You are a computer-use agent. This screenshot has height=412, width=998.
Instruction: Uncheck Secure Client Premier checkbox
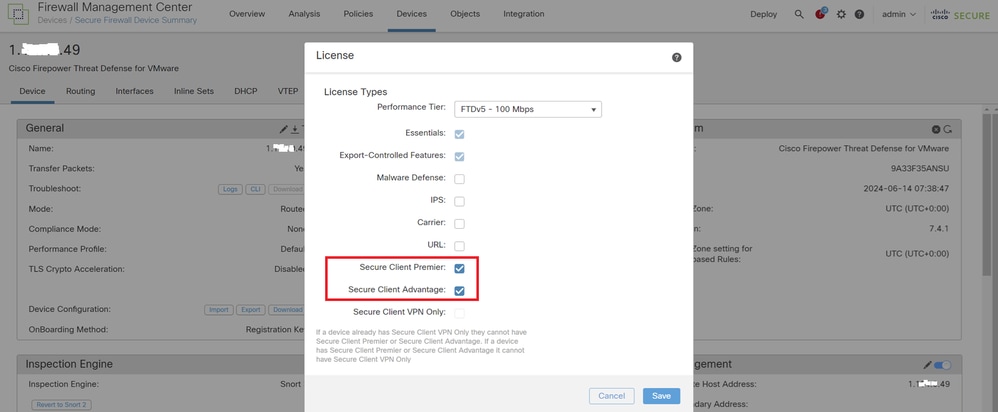point(459,268)
